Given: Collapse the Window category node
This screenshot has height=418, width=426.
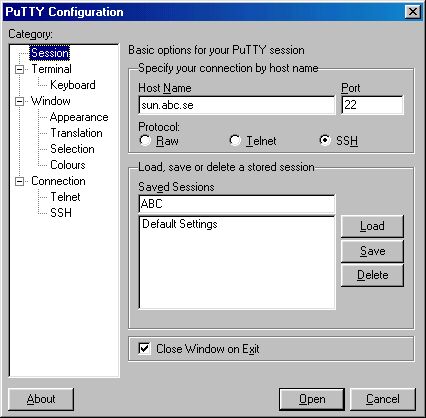Looking at the screenshot, I should tap(19, 101).
